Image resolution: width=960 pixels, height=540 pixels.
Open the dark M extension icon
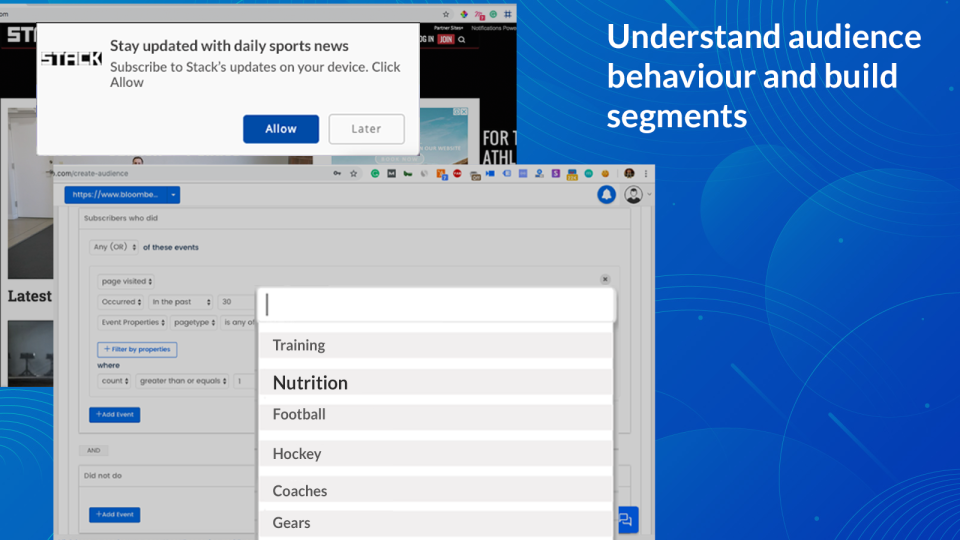(391, 174)
